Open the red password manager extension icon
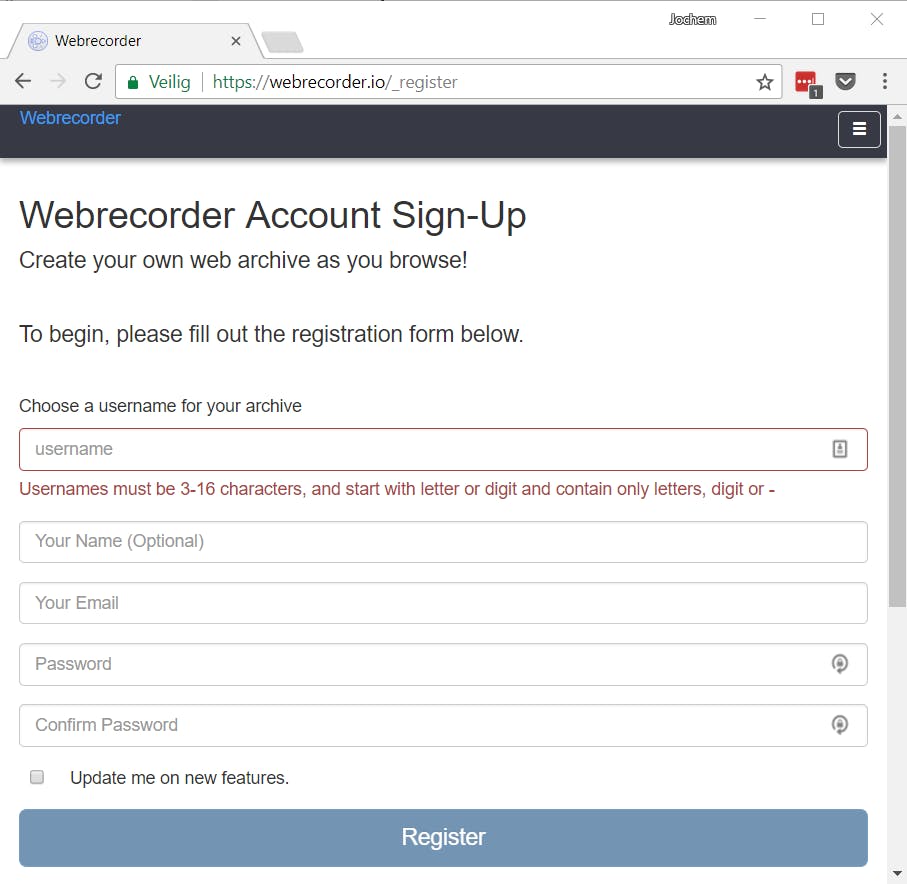 coord(806,82)
